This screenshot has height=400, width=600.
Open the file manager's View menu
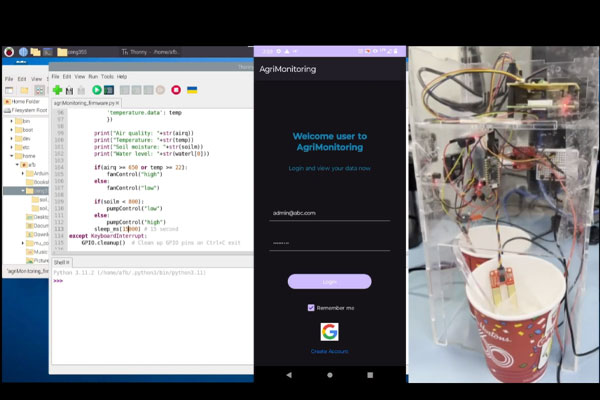tap(36, 79)
